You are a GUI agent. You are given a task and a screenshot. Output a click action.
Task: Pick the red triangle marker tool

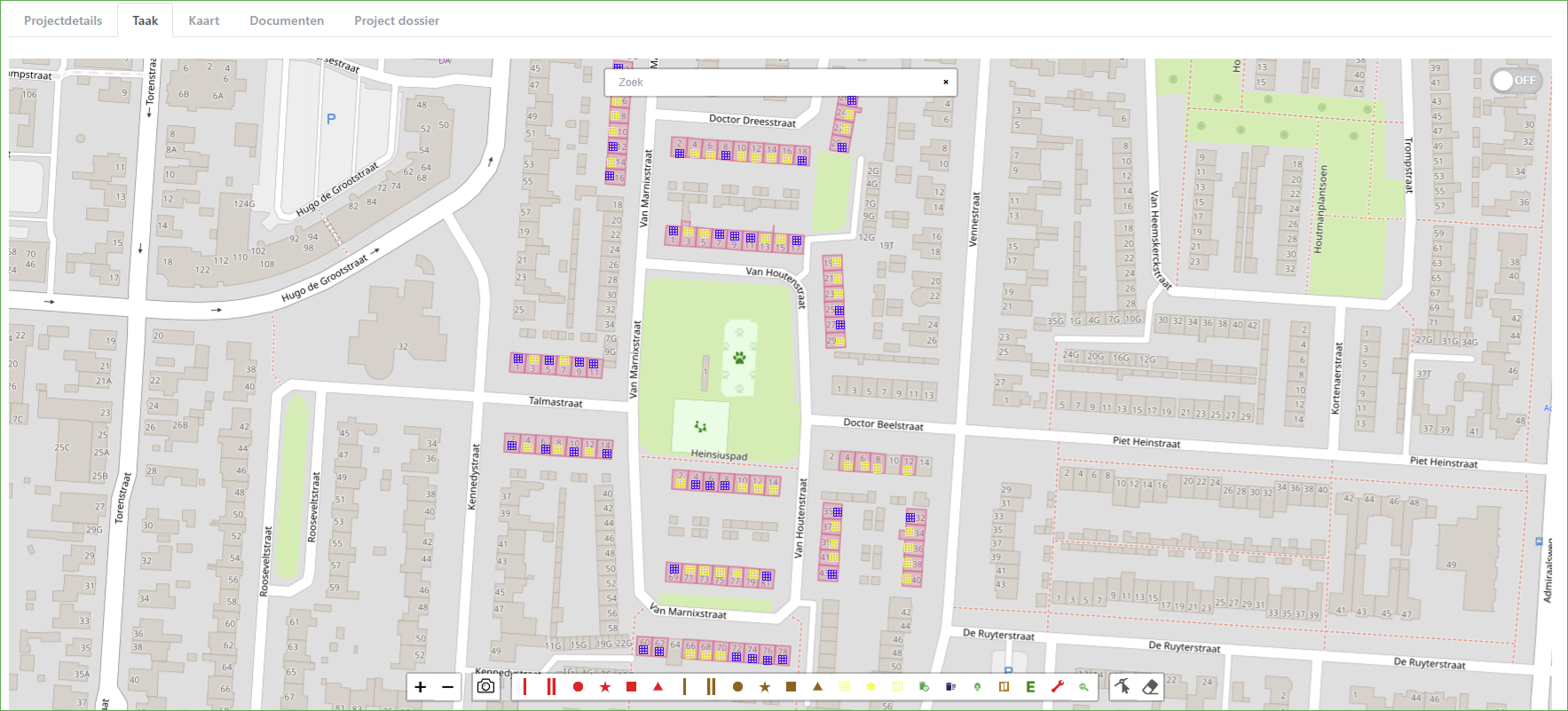coord(658,687)
